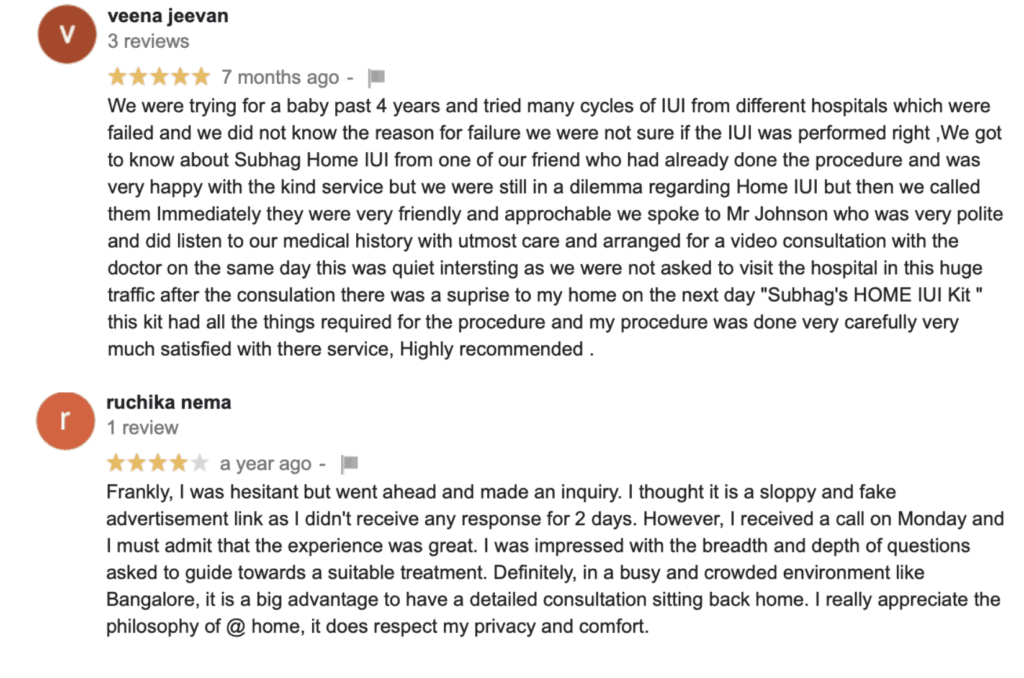
Task: Open ruchika nema's profile name link
Action: (x=168, y=402)
